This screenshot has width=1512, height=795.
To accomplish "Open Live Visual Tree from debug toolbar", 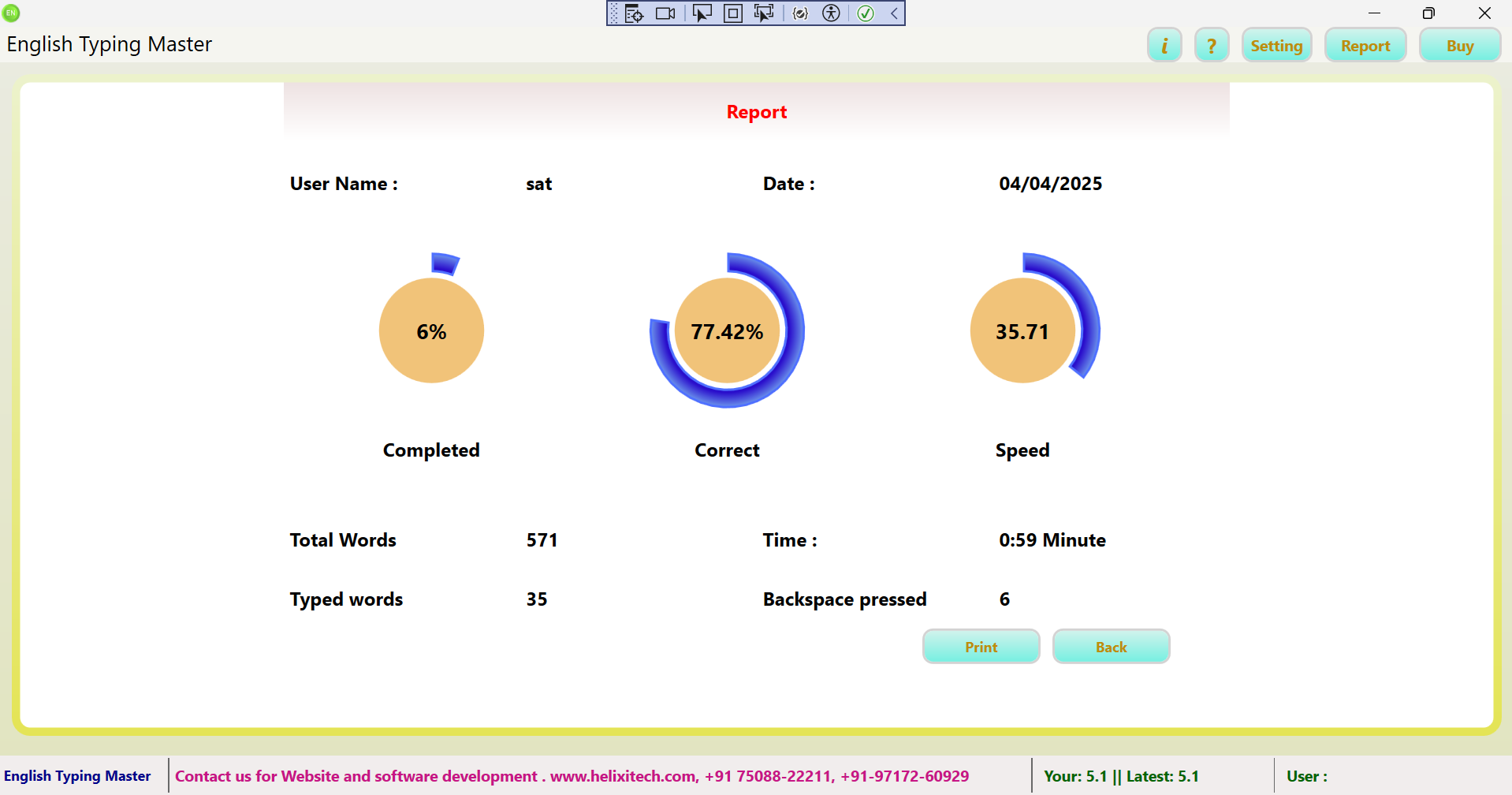I will coord(634,13).
